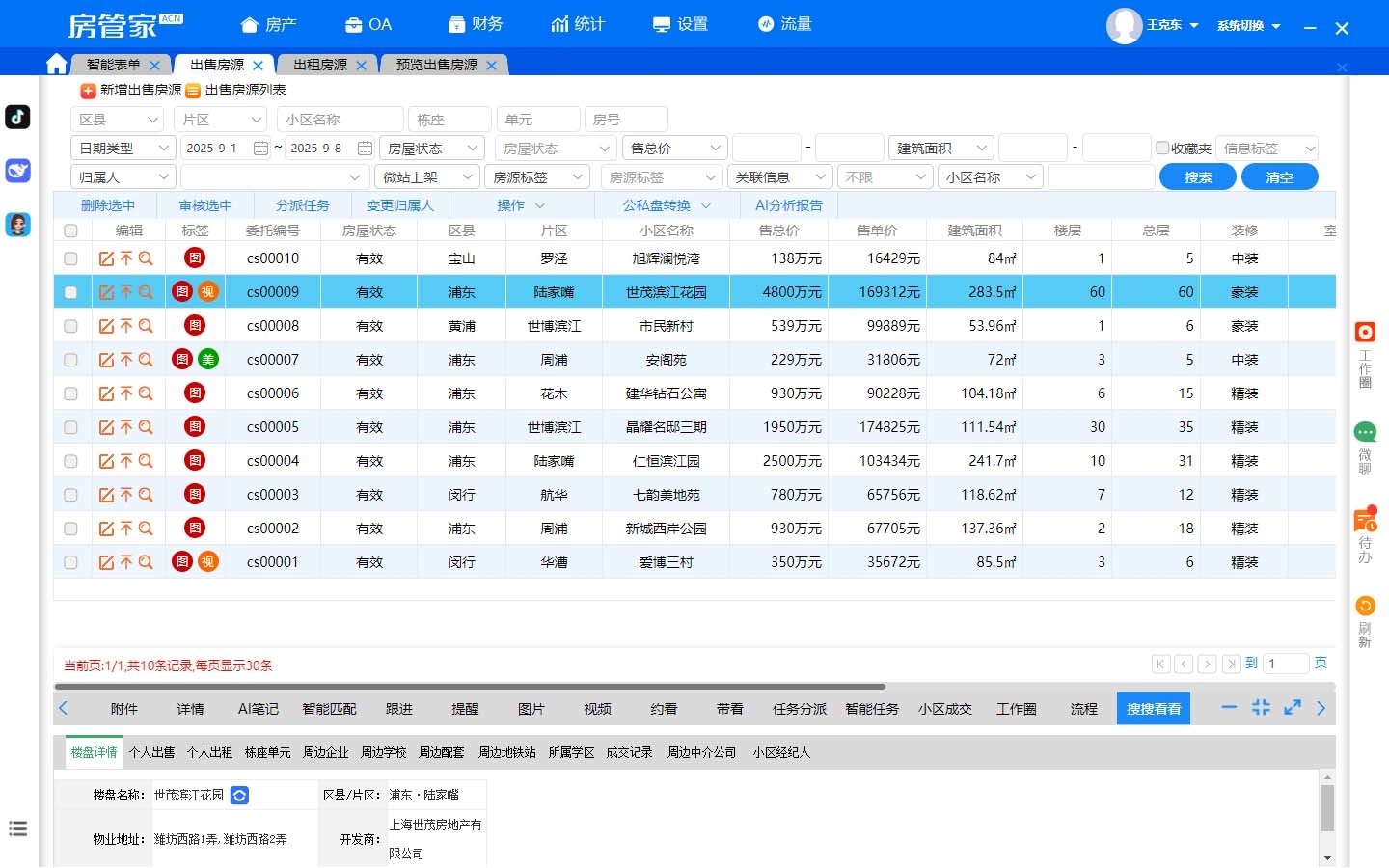Check the row checkbox for cs00007
Viewport: 1389px width, 868px height.
(x=70, y=360)
